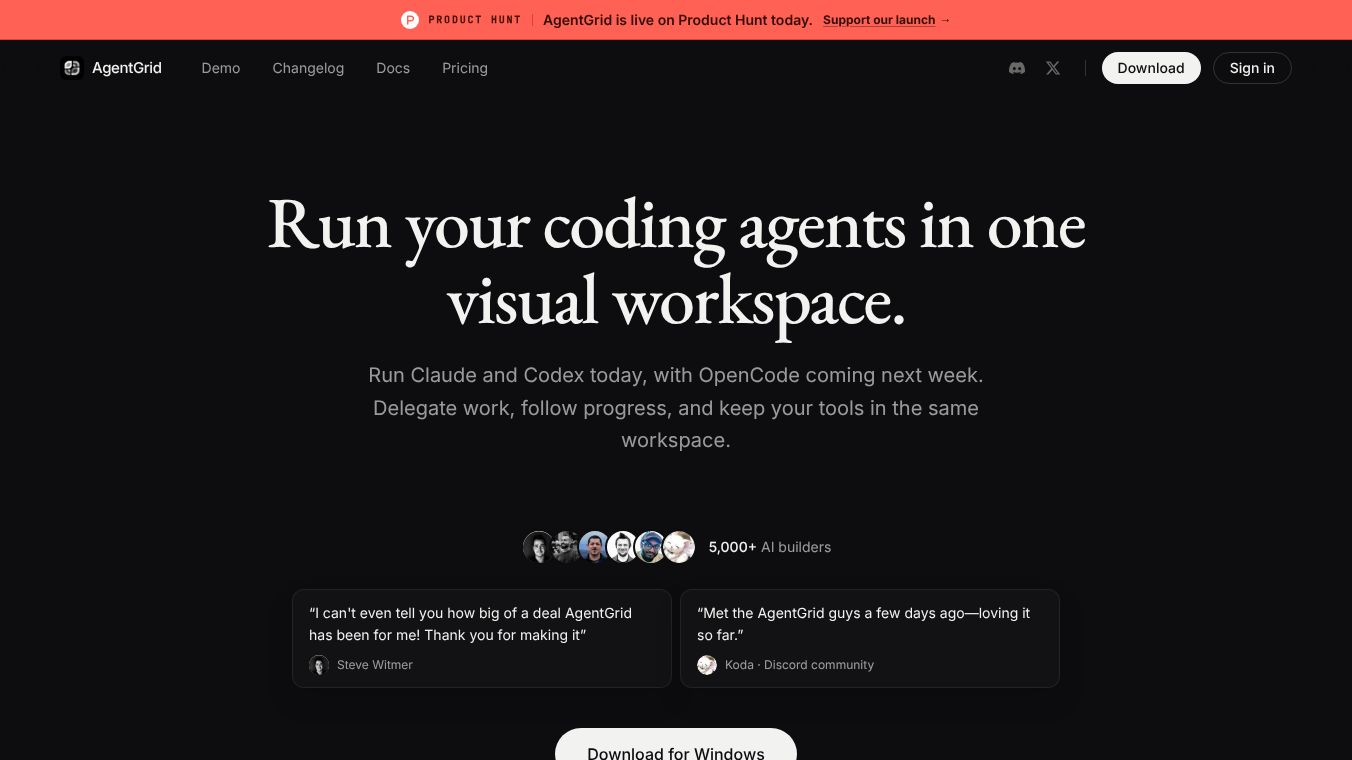Go to the Docs page

393,68
